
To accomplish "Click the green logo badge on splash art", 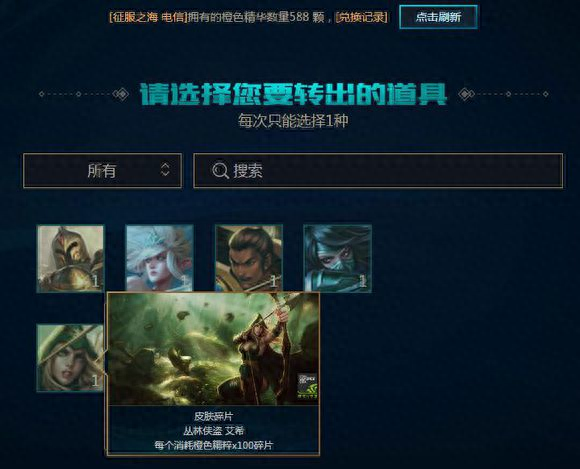I will click(x=308, y=386).
